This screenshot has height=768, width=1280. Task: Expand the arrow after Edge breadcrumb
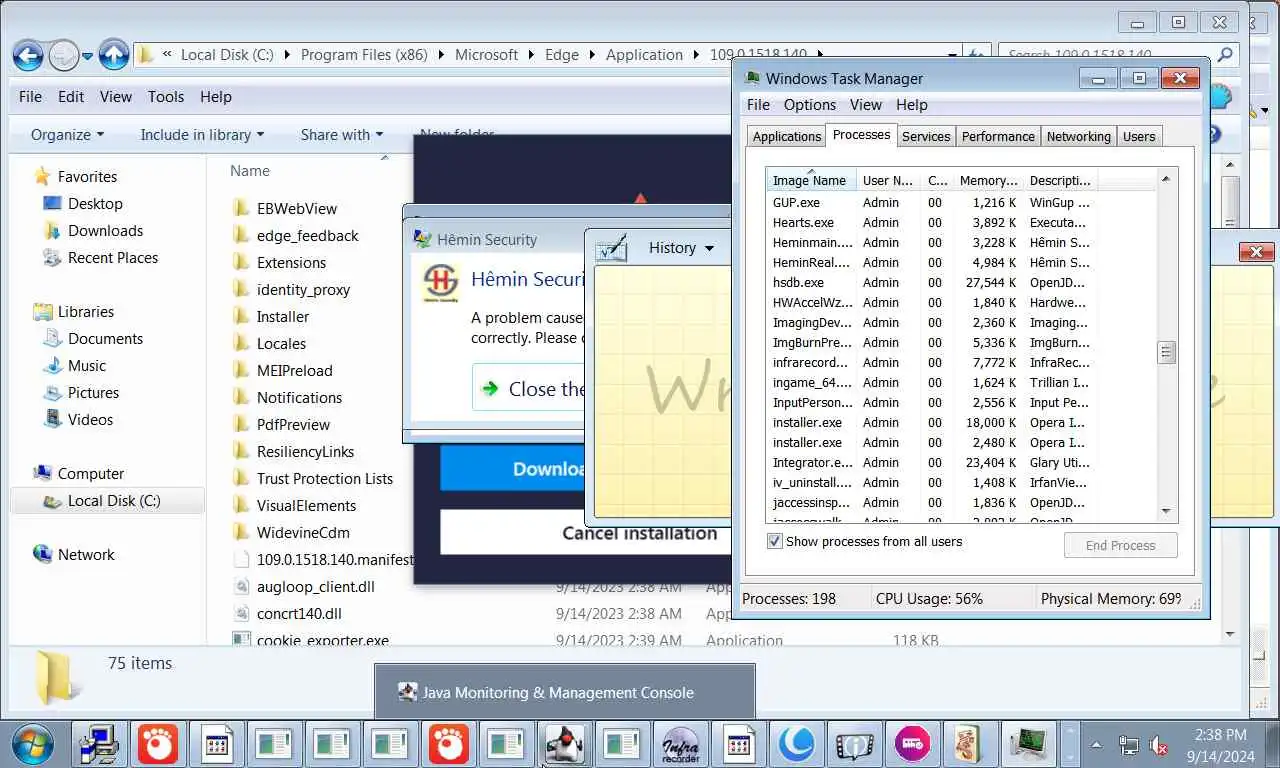point(592,55)
